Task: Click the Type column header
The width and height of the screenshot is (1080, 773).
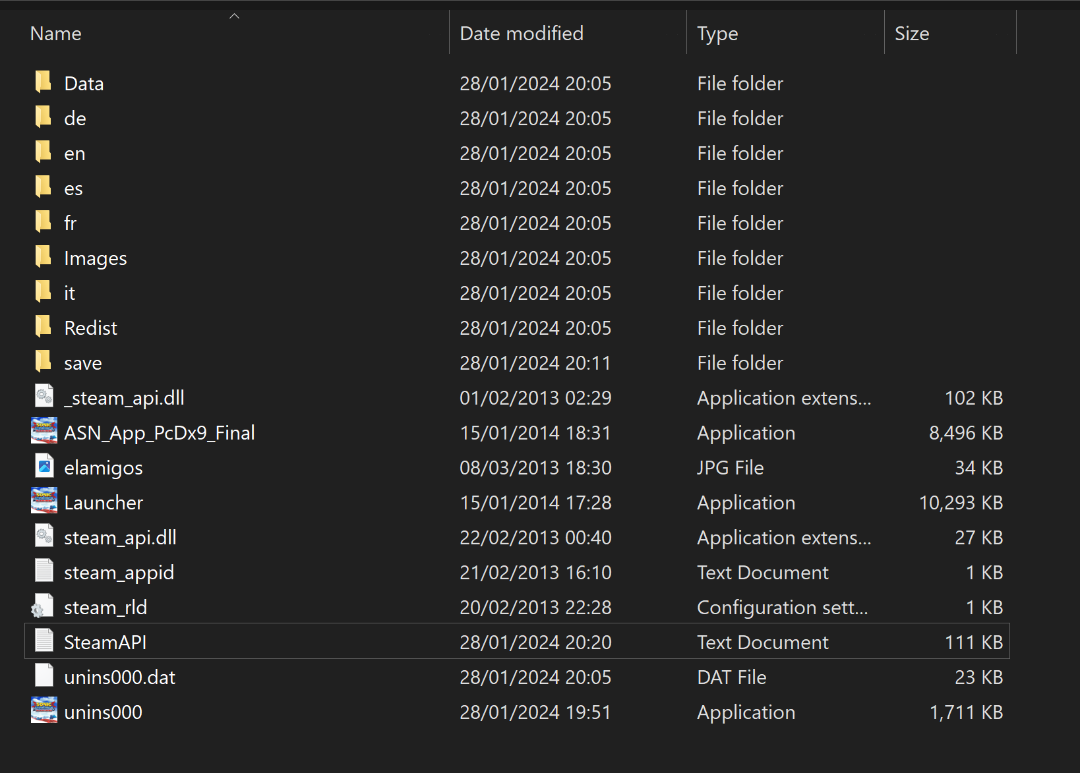Action: tap(717, 33)
